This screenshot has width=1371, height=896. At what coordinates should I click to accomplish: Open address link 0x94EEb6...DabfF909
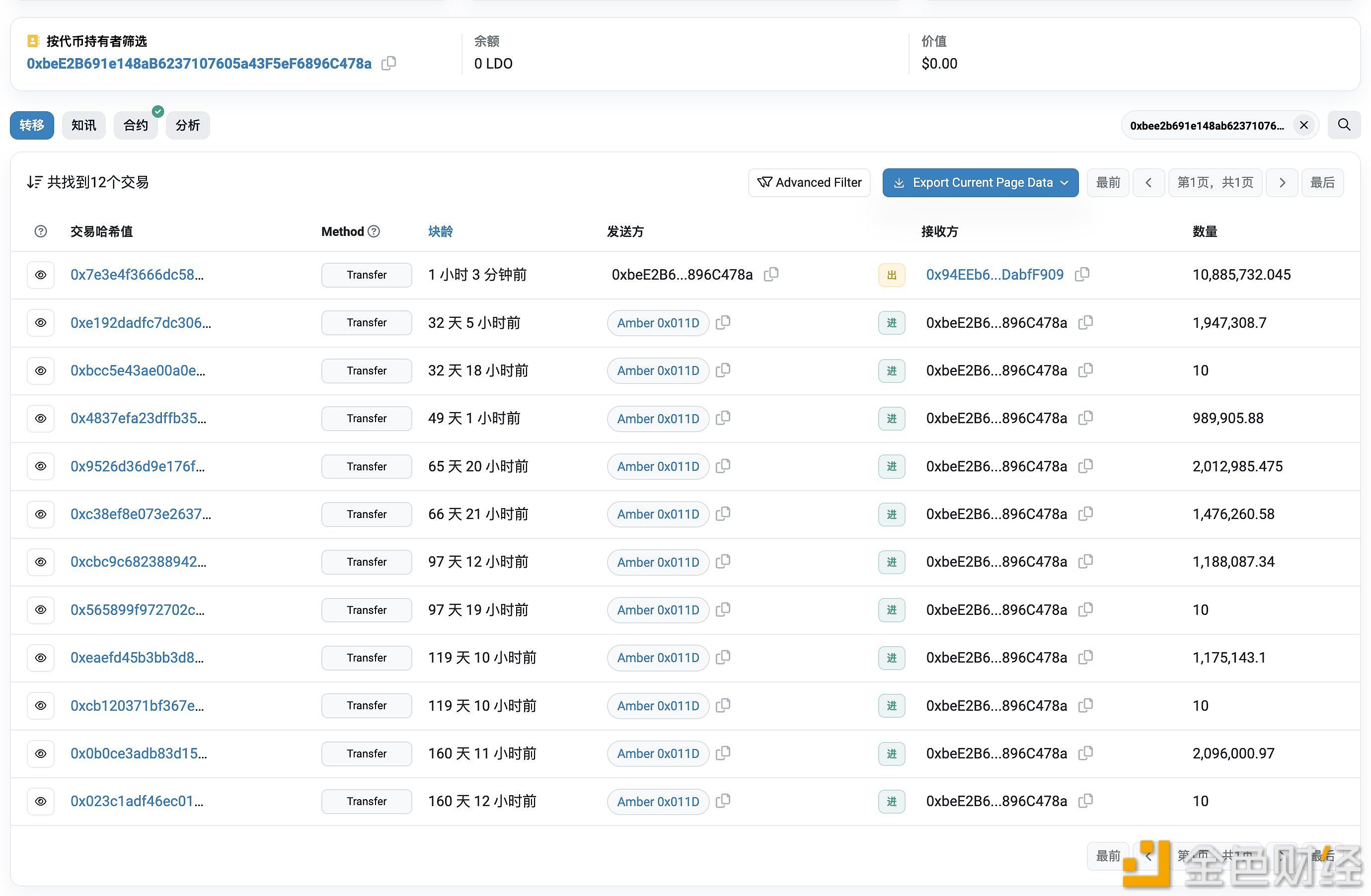coord(995,275)
